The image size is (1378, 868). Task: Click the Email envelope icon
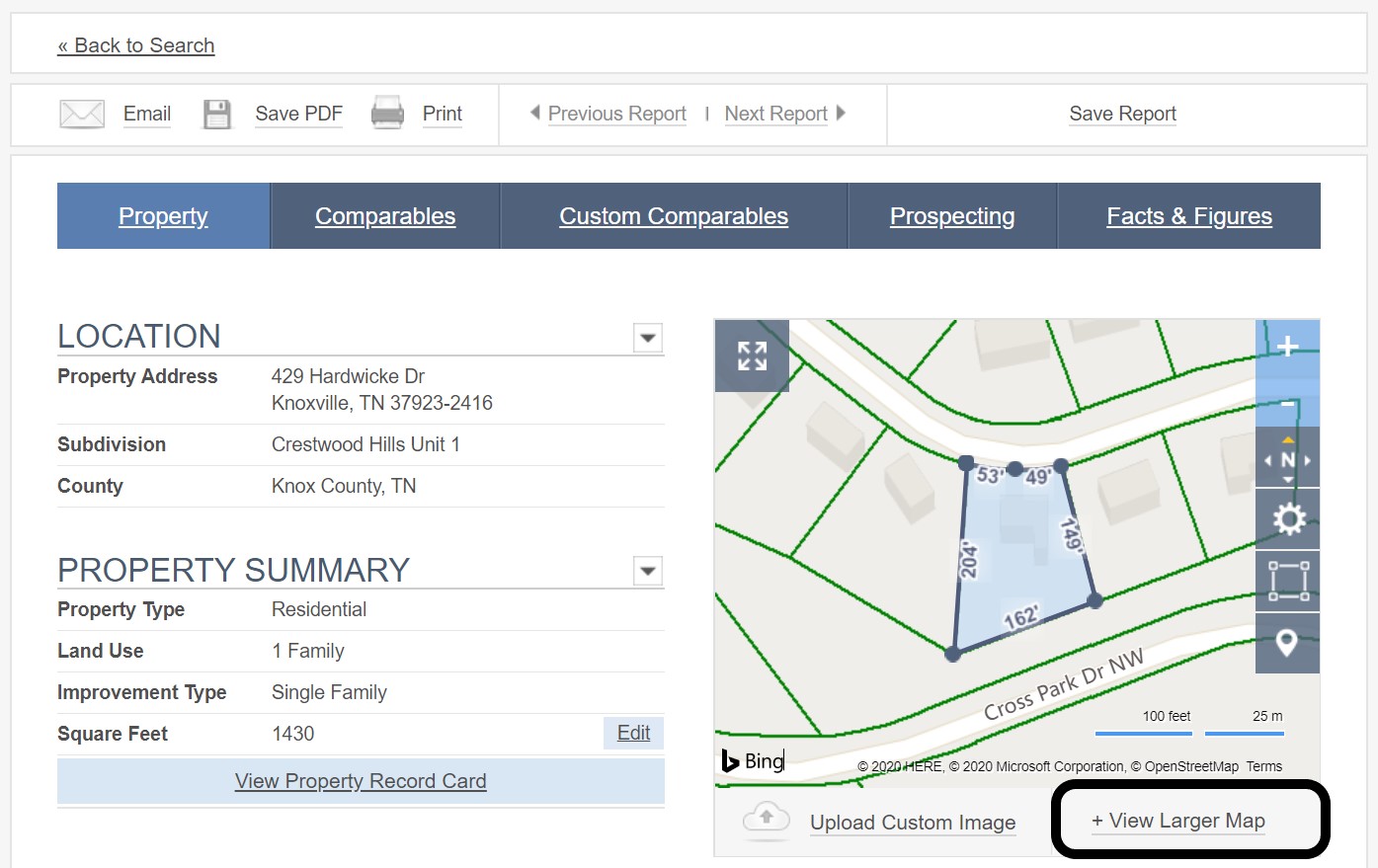tap(81, 113)
